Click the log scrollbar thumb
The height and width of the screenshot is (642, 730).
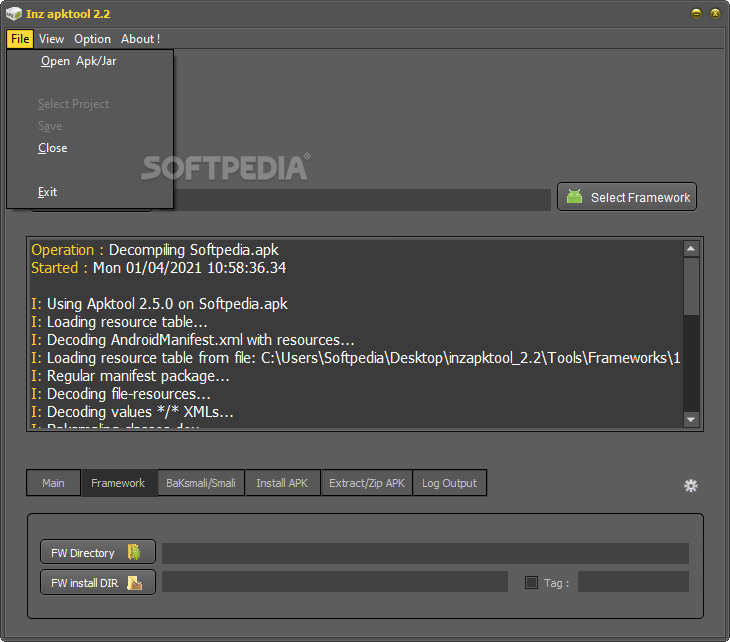tap(691, 286)
